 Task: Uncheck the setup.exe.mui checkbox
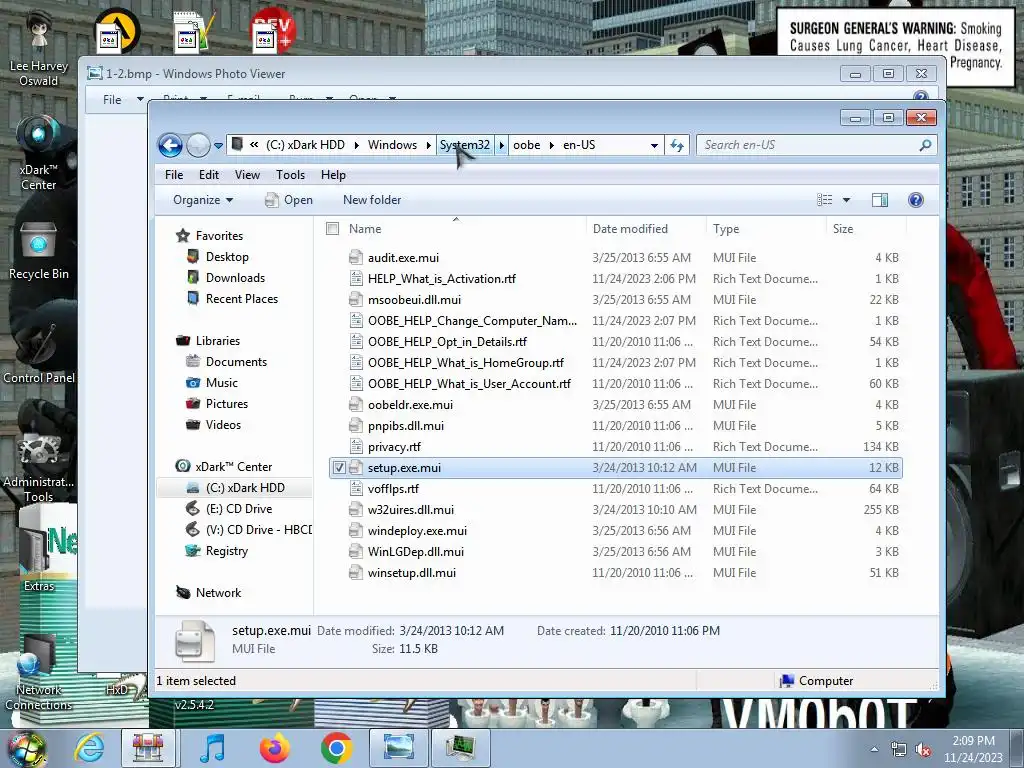click(339, 468)
